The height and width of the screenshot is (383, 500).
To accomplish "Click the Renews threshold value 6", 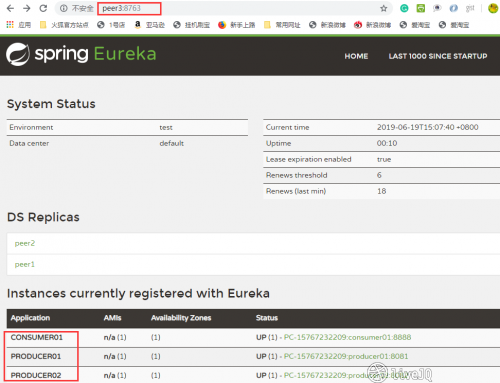I will tap(379, 175).
